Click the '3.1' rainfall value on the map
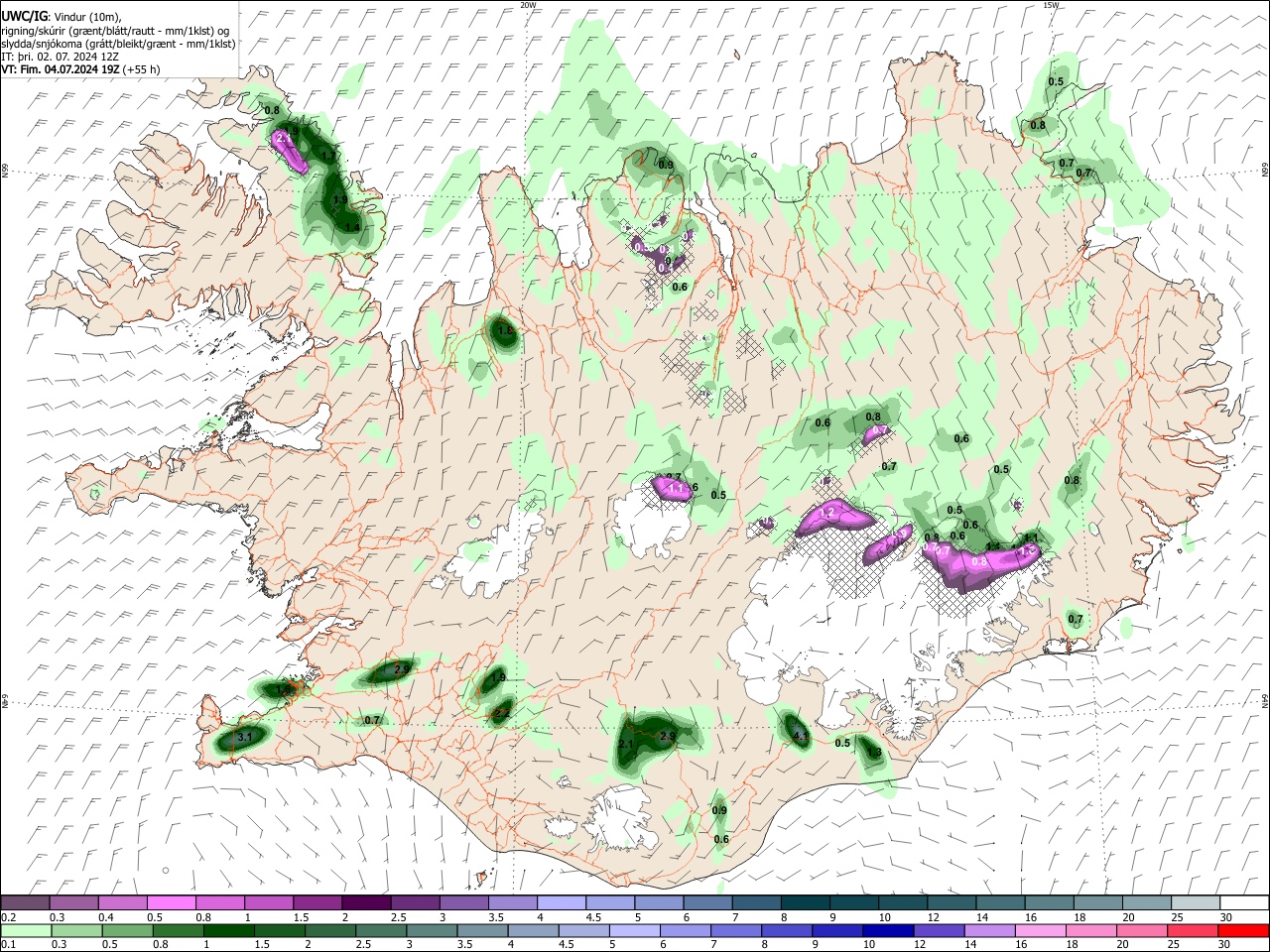Image resolution: width=1270 pixels, height=952 pixels. coord(246,737)
